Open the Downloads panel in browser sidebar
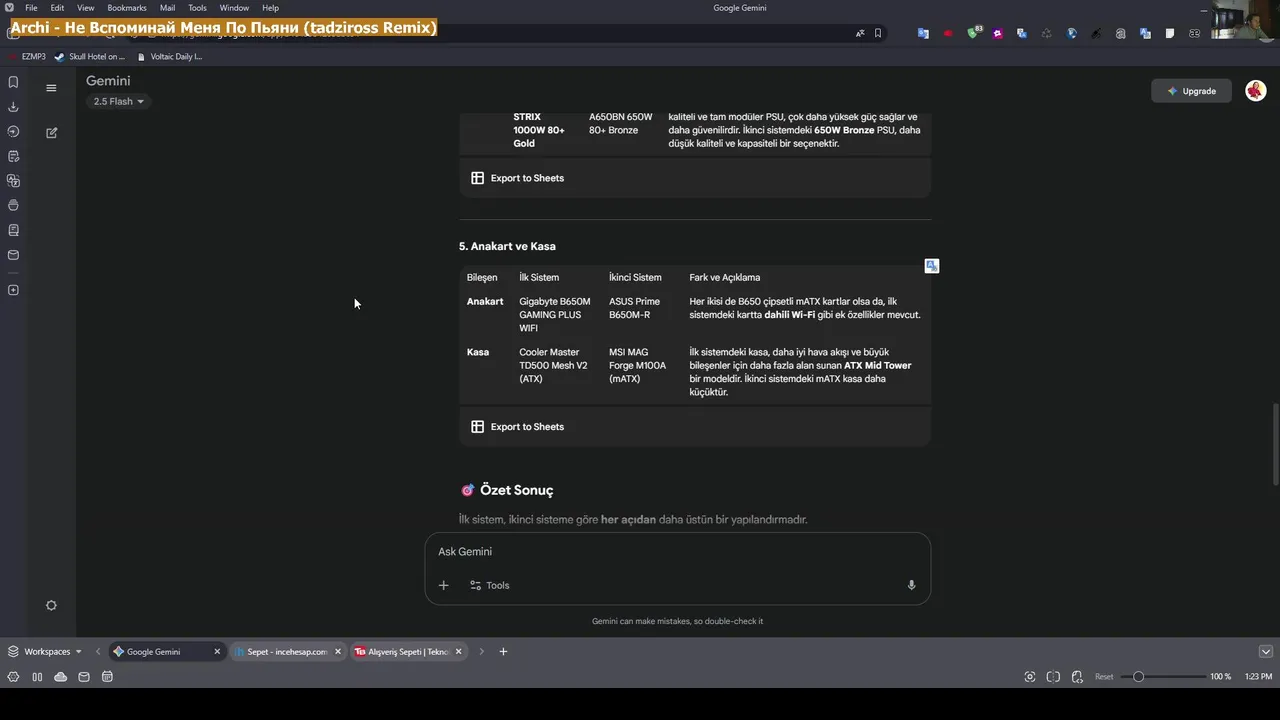 tap(13, 107)
